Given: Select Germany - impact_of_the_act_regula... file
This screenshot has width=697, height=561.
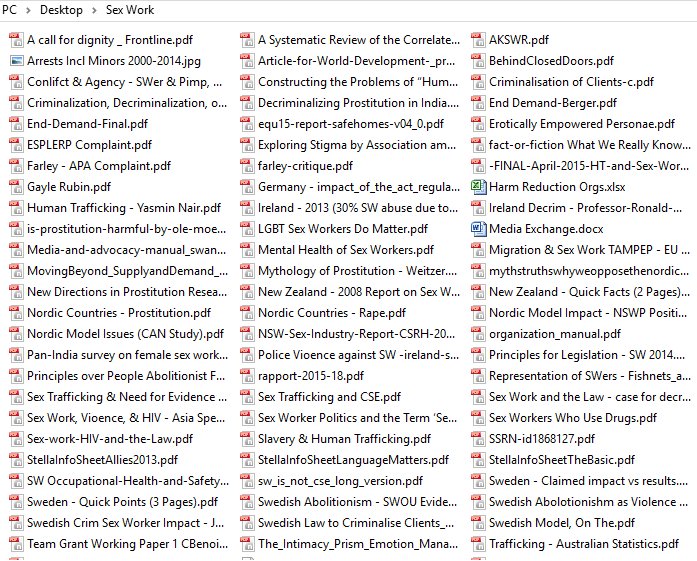Looking at the screenshot, I should [x=359, y=187].
